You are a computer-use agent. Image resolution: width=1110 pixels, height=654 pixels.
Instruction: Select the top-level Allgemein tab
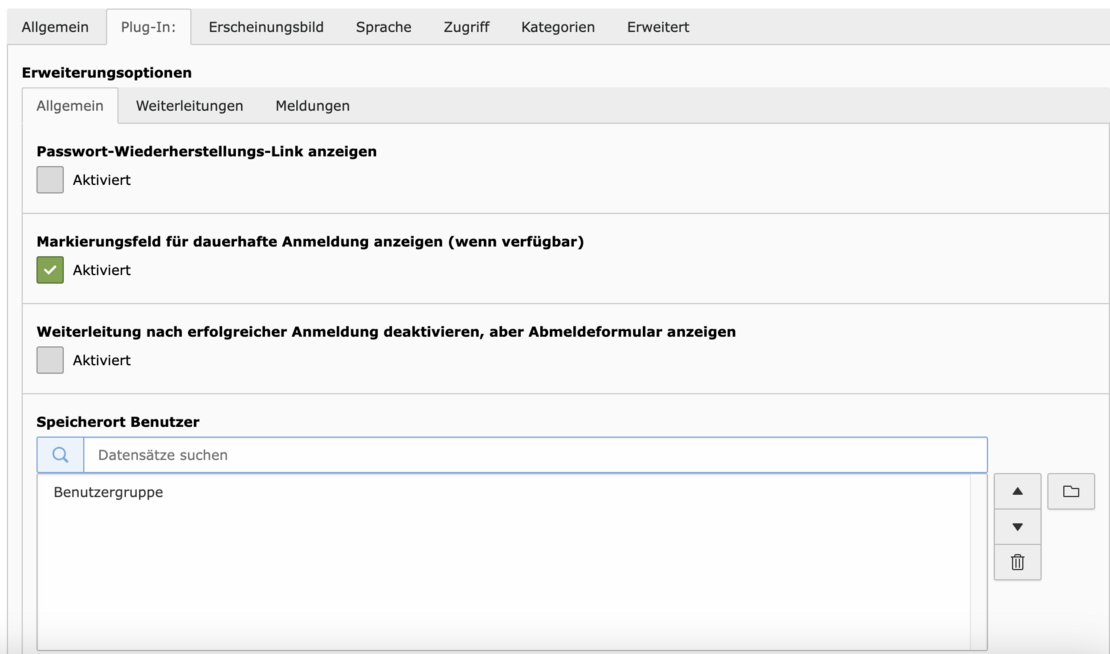[x=56, y=27]
